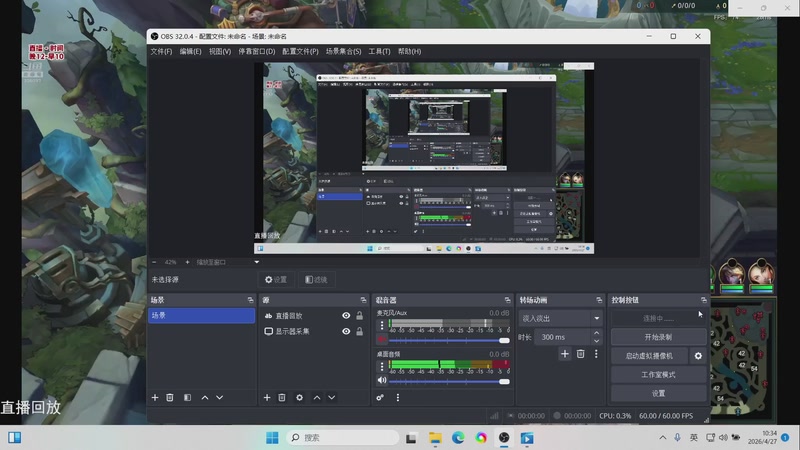Open virtual camera settings gear icon
Screen dimensions: 800x450
coord(698,355)
